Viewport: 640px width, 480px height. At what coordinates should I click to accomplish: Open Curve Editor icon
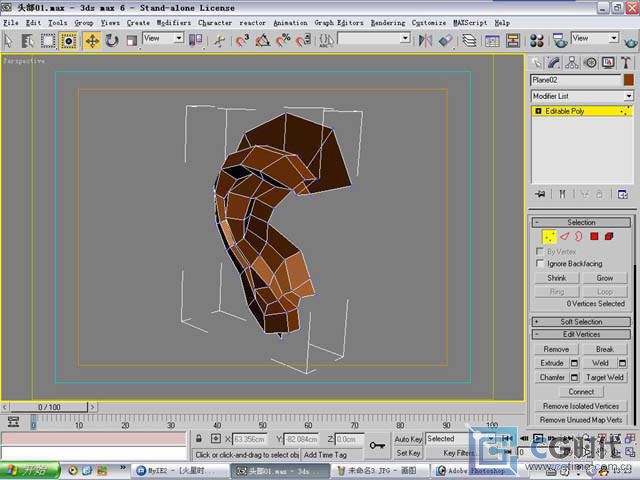pos(492,41)
